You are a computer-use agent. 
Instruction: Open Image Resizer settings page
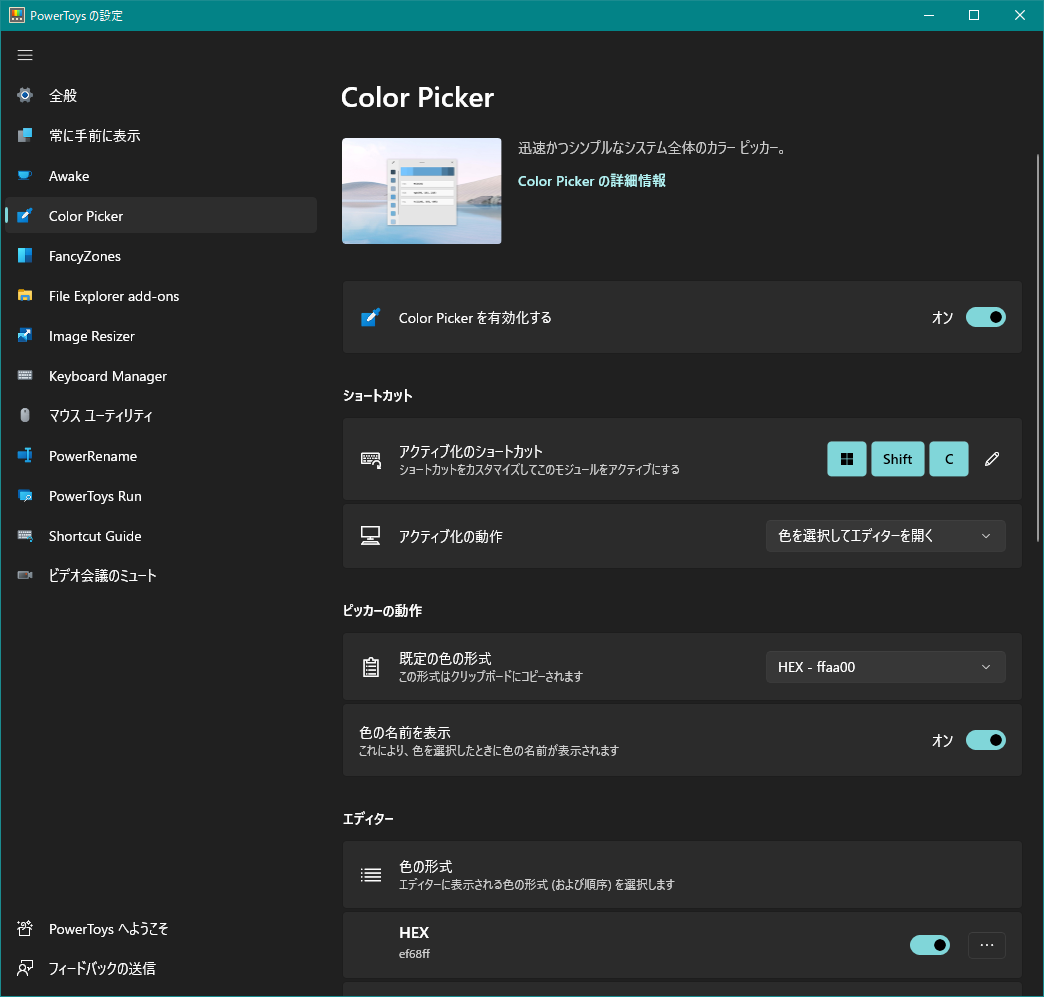pos(160,336)
